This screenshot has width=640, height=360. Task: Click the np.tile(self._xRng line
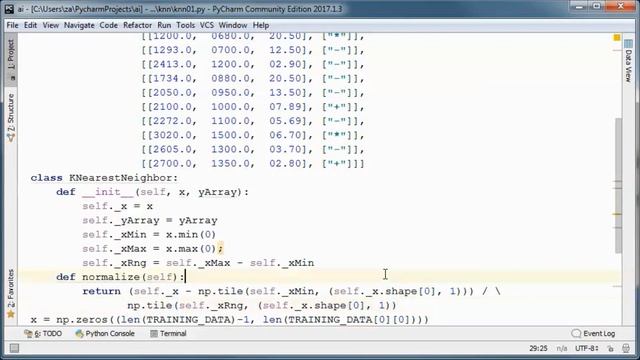click(262, 305)
